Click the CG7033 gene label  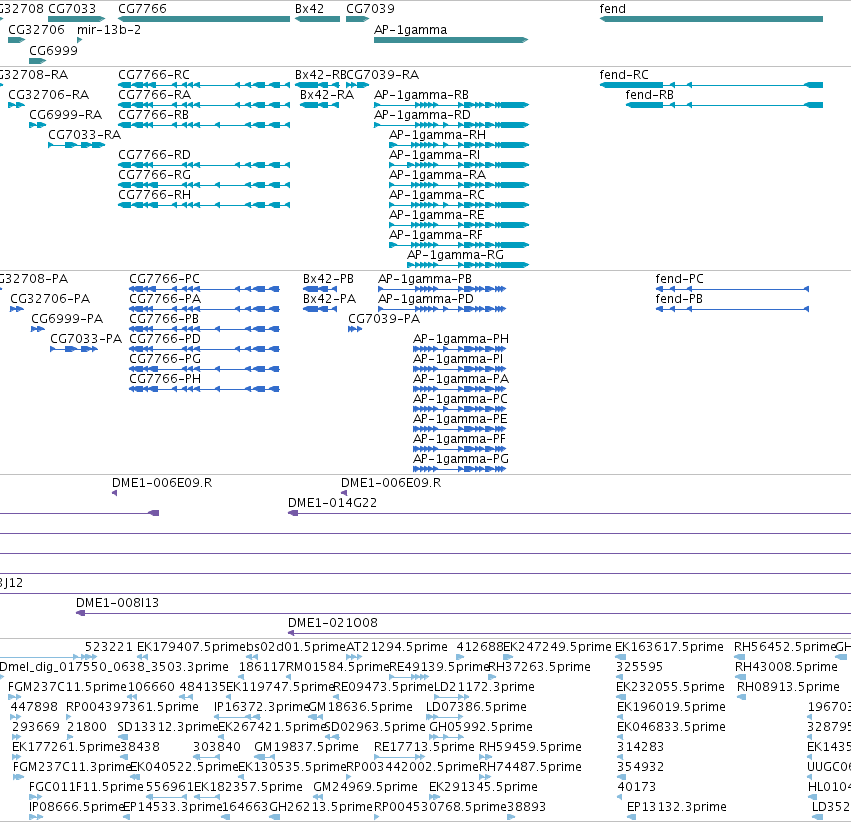72,9
